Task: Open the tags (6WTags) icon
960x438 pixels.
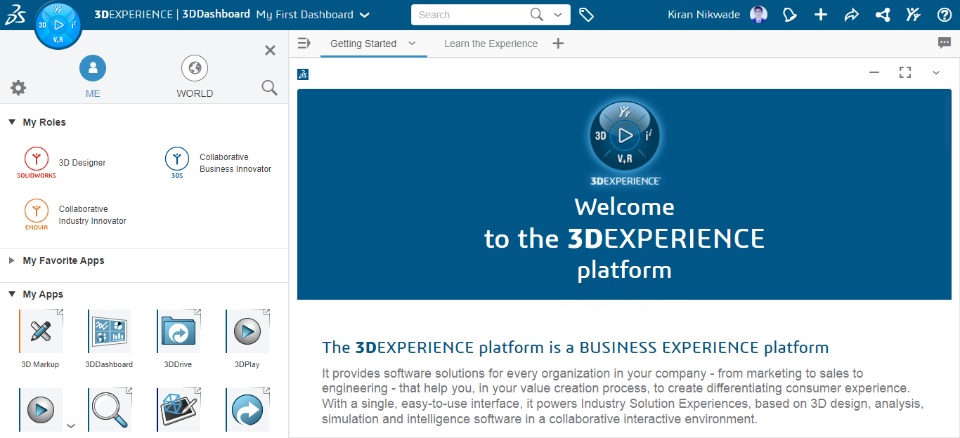Action: (586, 15)
